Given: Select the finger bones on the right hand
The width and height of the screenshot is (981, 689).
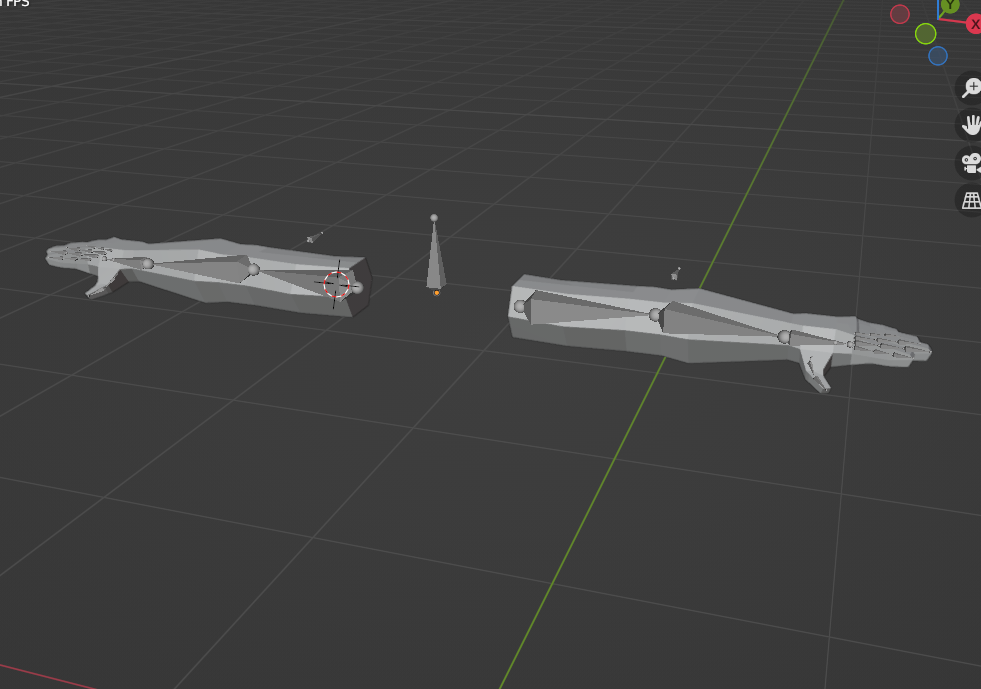Looking at the screenshot, I should point(890,346).
